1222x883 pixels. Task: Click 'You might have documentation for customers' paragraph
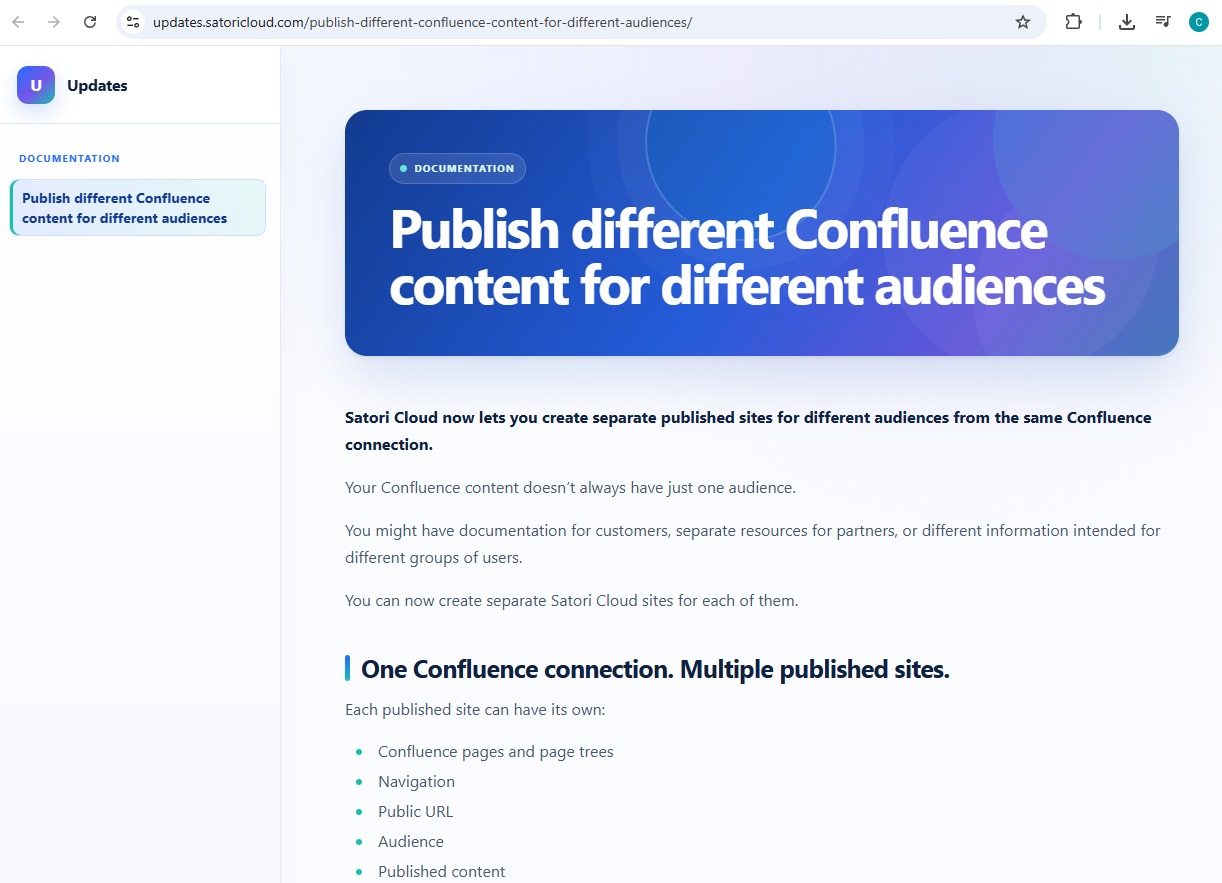coord(752,544)
